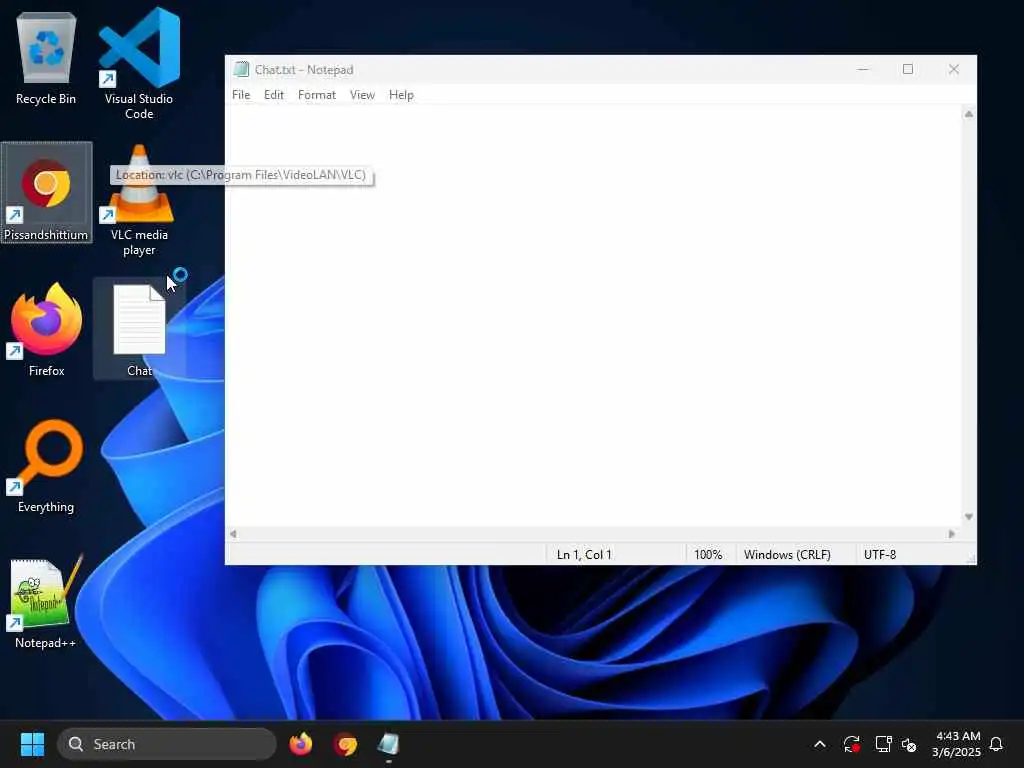Open the notifications bell
Screen dimensions: 1024x768
tap(996, 744)
